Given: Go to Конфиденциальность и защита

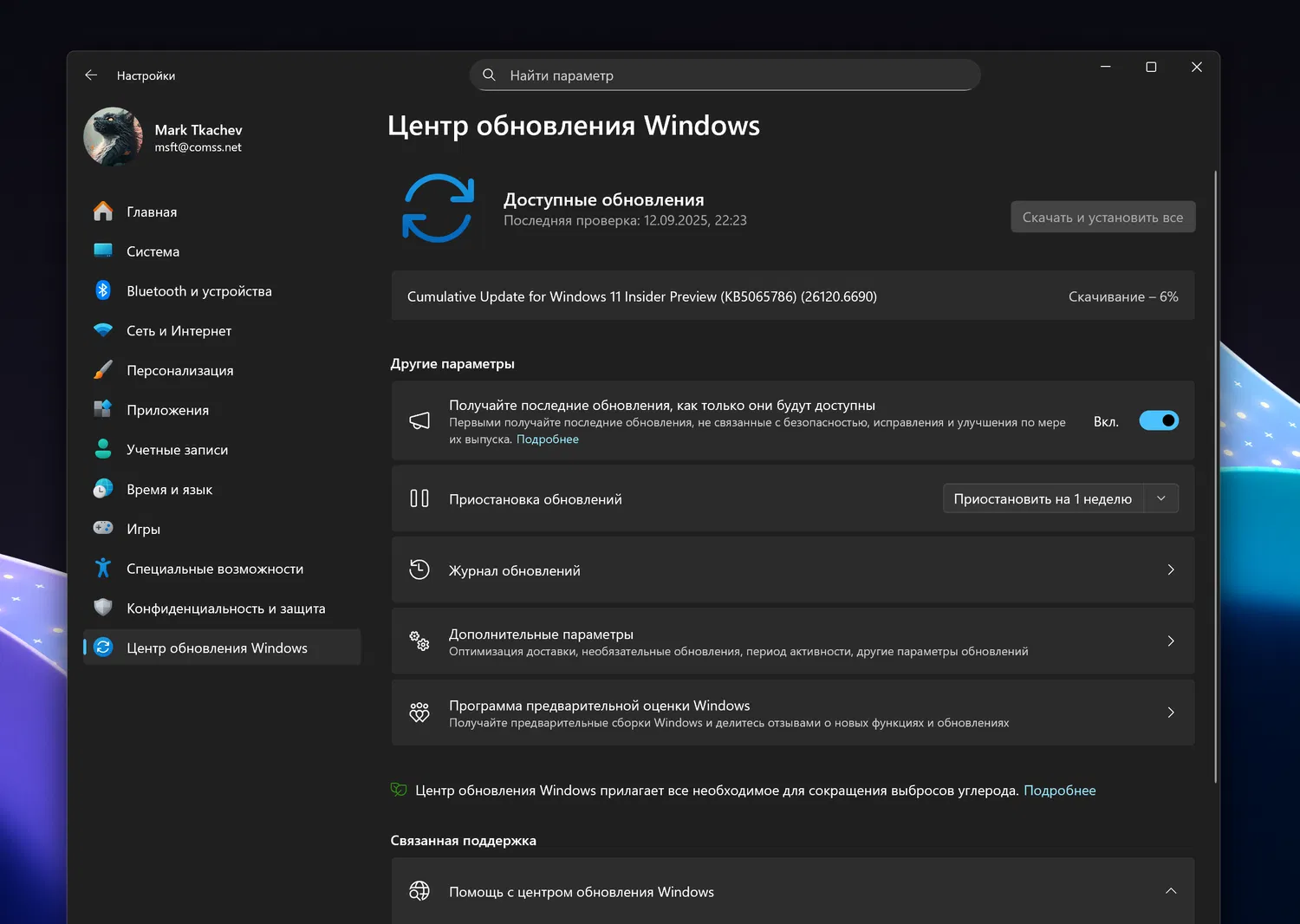Looking at the screenshot, I should pyautogui.click(x=225, y=608).
